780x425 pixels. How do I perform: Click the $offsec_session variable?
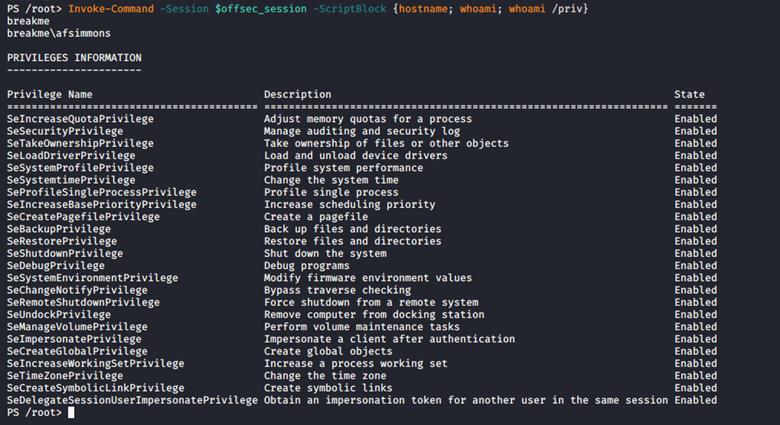point(255,8)
